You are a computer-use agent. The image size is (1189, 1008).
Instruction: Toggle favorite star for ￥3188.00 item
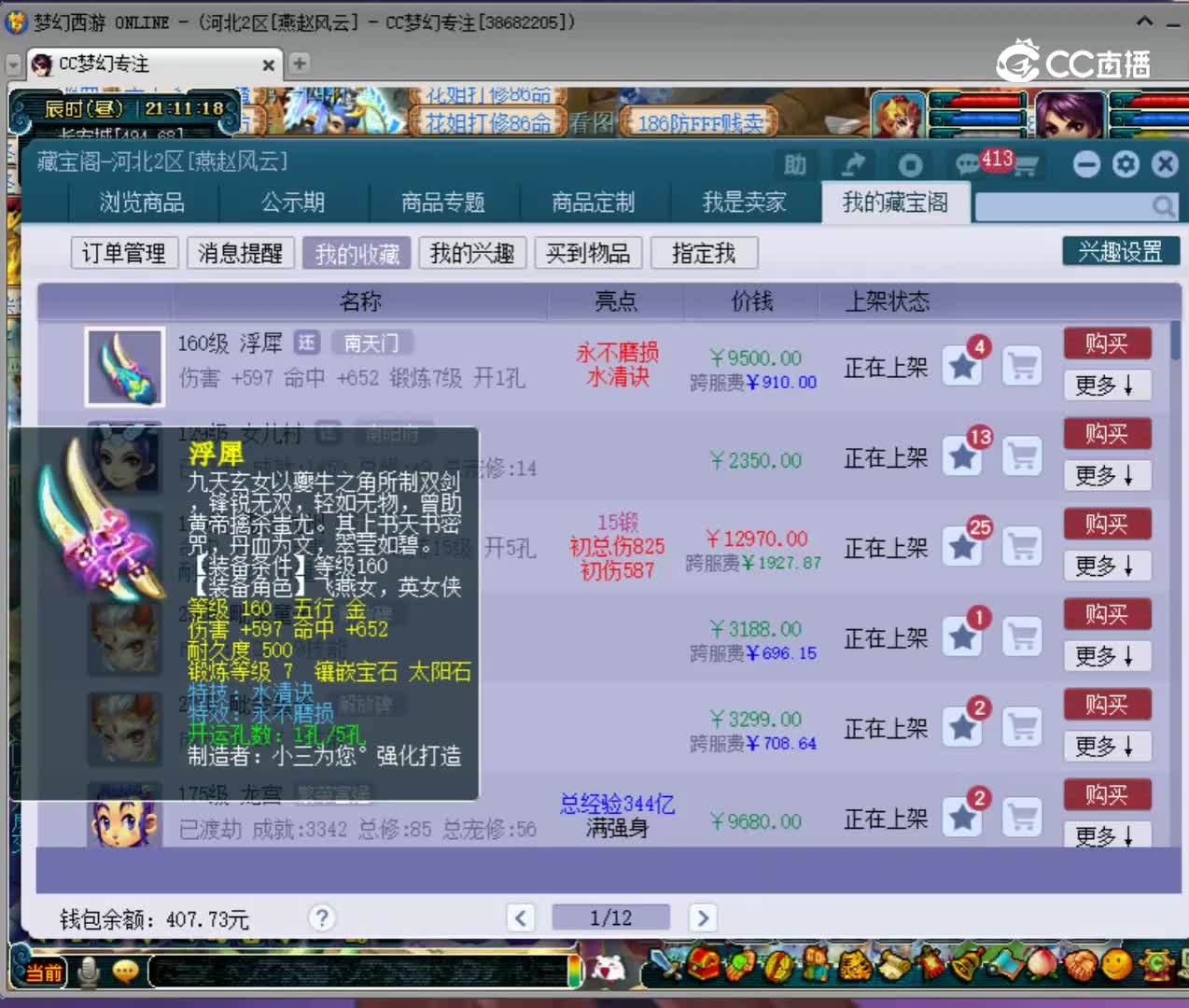[x=962, y=638]
